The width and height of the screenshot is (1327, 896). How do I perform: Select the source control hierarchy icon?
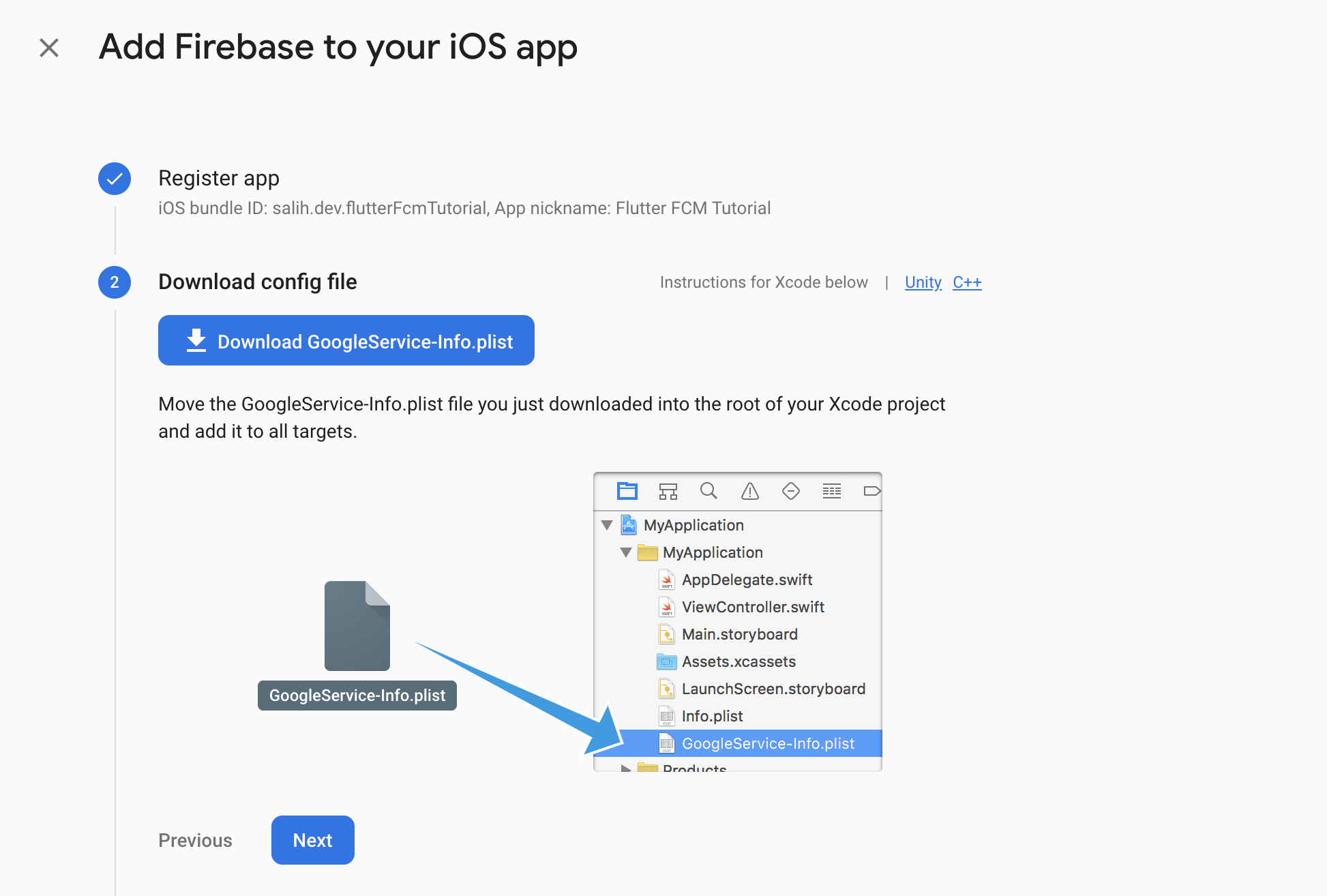click(x=668, y=491)
